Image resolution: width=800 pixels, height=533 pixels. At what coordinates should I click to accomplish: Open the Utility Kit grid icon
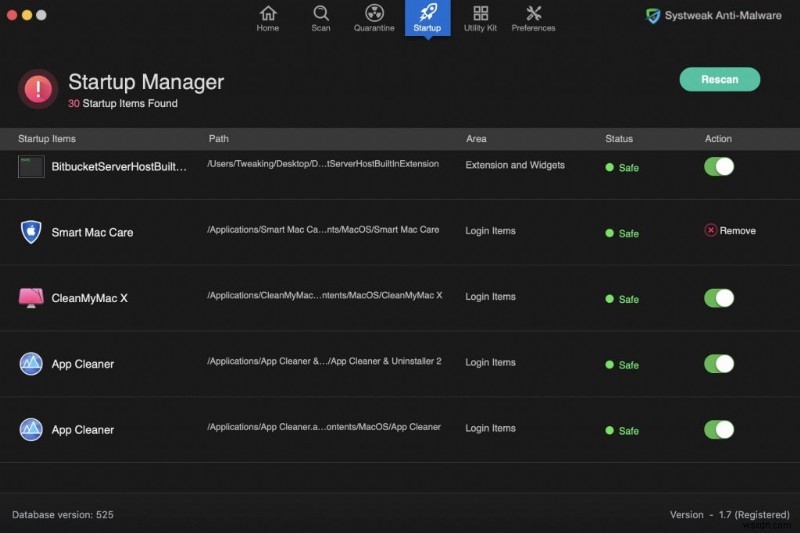click(x=480, y=14)
